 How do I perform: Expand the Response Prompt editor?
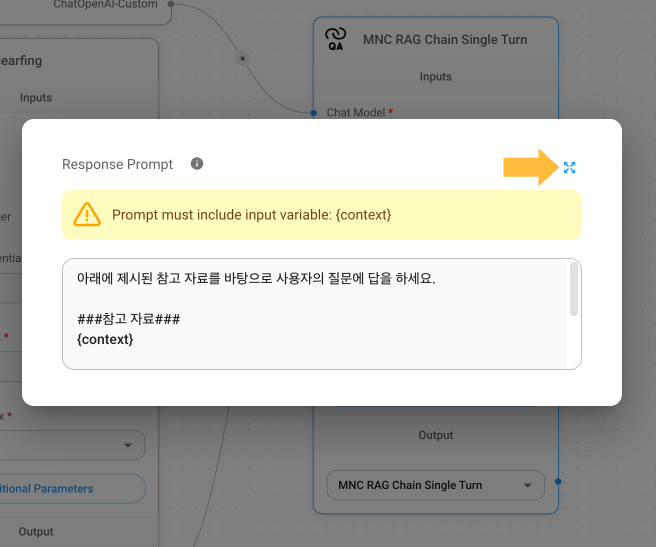click(569, 167)
